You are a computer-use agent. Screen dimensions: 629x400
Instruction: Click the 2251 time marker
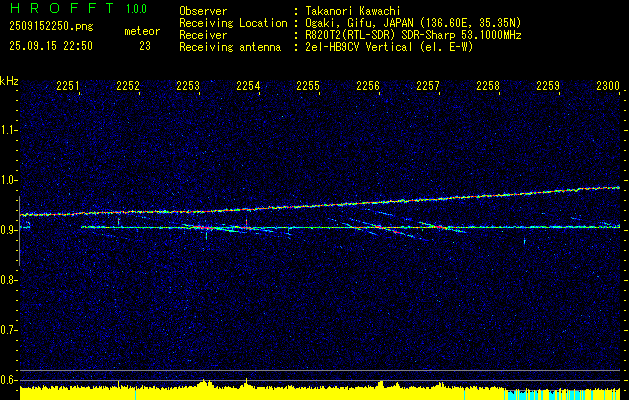pos(68,86)
